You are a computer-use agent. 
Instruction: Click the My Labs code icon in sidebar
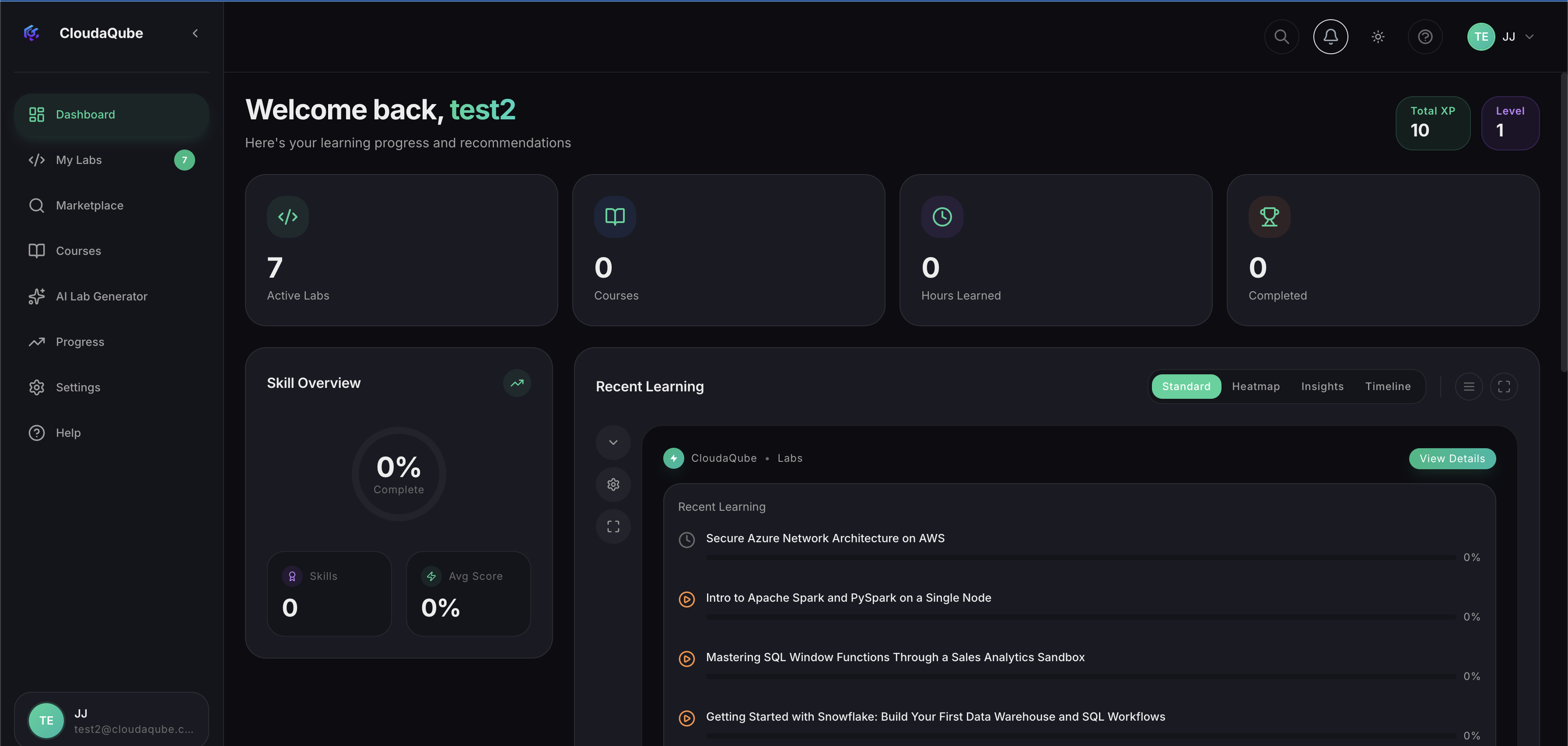(36, 160)
